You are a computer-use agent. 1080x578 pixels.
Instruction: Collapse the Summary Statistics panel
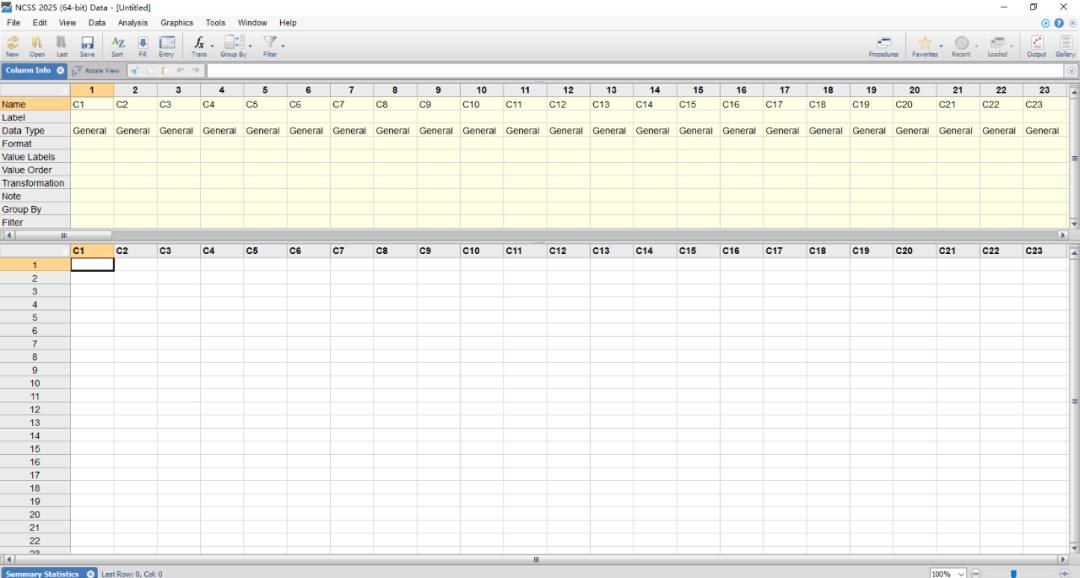[x=90, y=574]
